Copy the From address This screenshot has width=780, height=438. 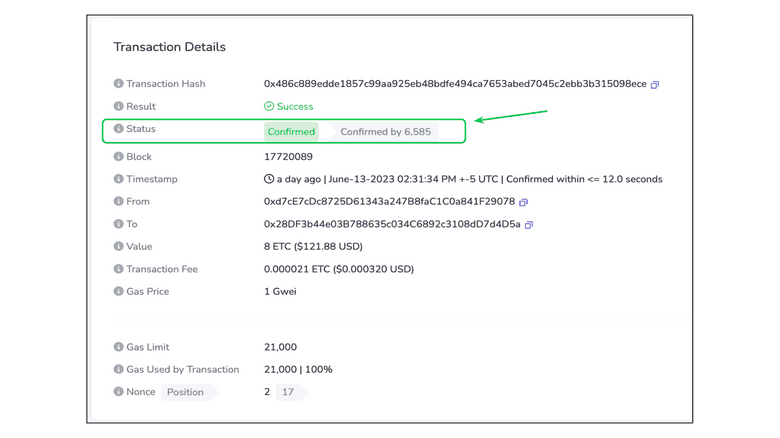coord(523,202)
